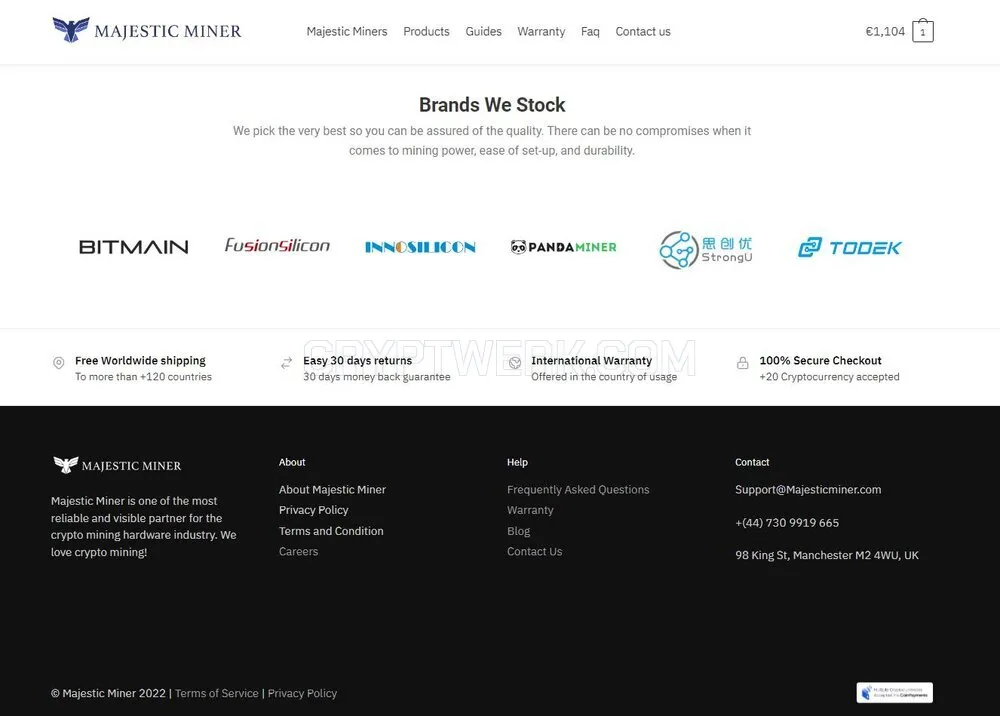The height and width of the screenshot is (716, 1000).
Task: Click the © Majestic Miner 2022 text
Action: [108, 693]
